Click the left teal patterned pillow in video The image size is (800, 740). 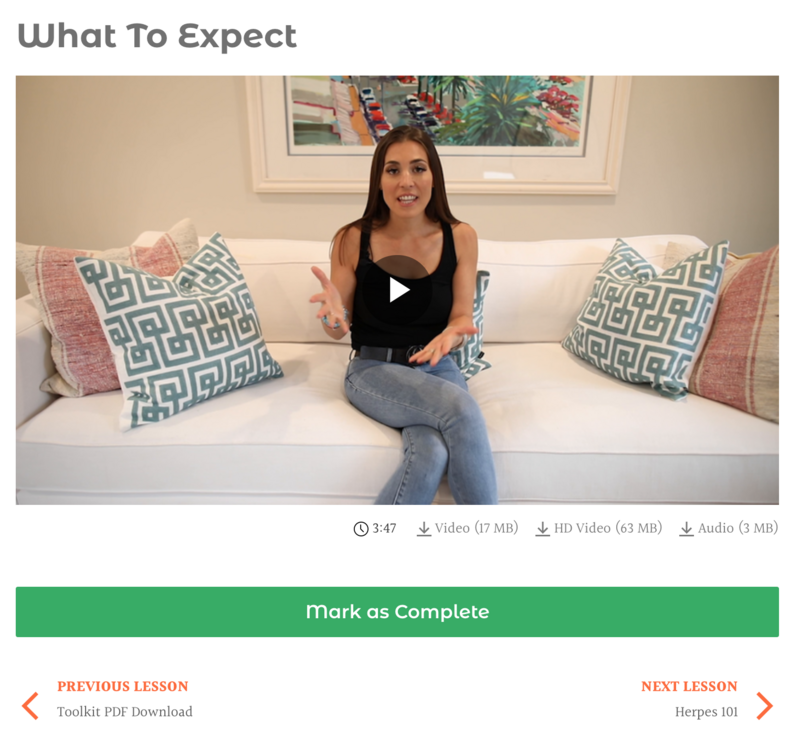(179, 331)
